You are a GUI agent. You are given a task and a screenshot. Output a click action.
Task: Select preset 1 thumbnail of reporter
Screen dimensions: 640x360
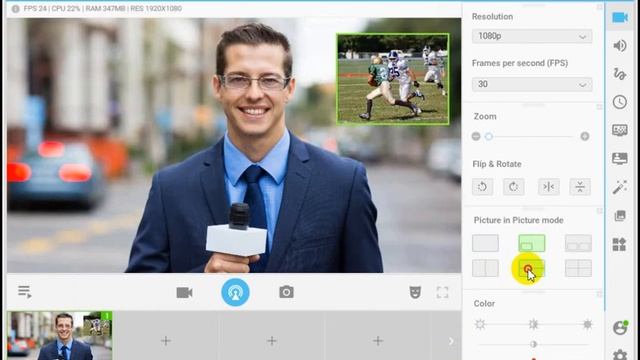tap(60, 336)
